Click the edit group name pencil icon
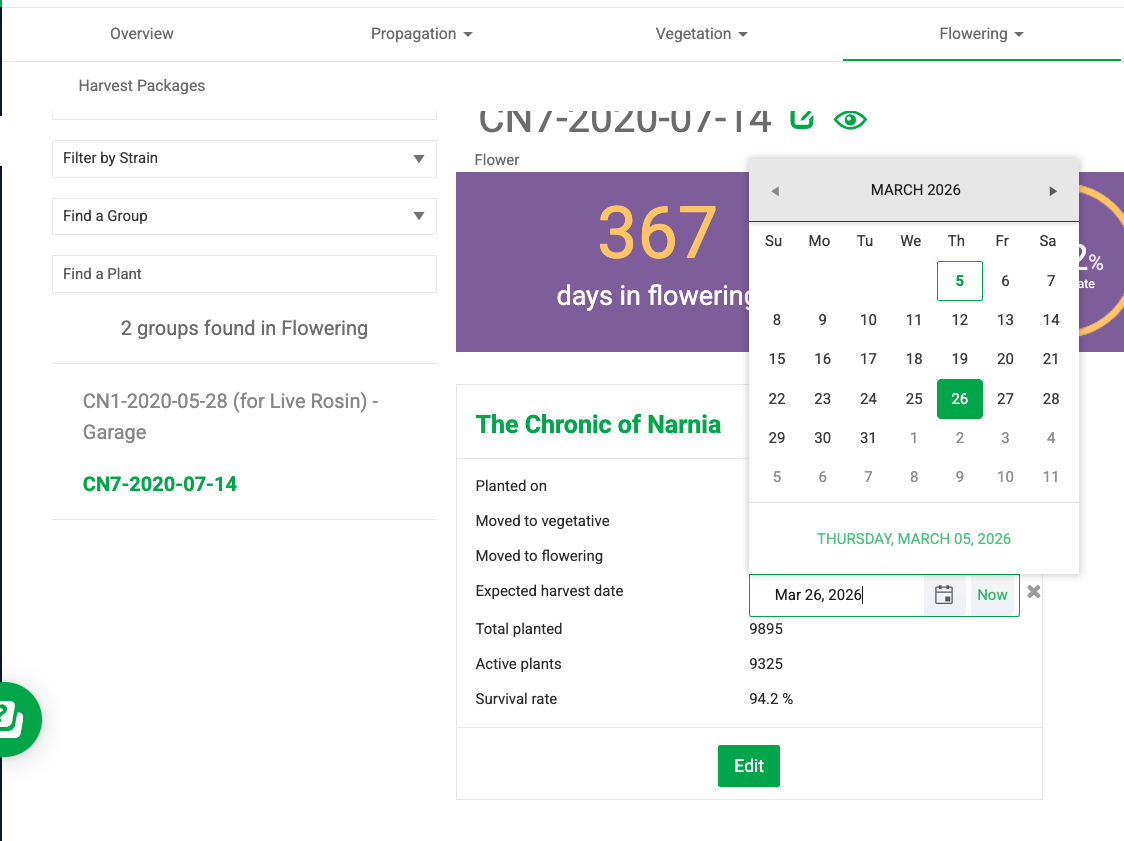Screen dimensions: 1124x841 tap(801, 119)
